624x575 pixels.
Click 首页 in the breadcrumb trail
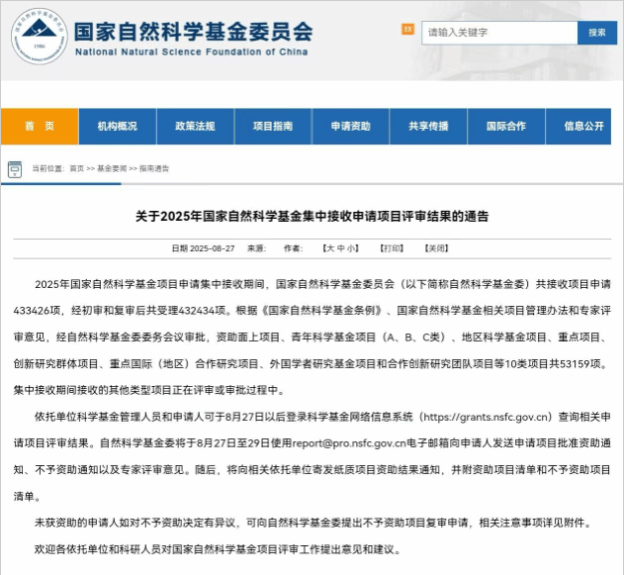(x=77, y=169)
